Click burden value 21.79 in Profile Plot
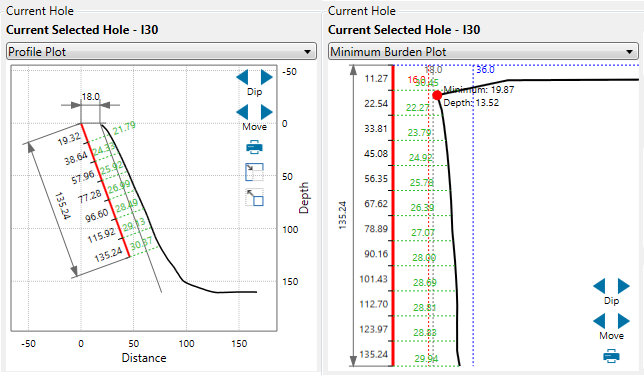 coord(124,128)
